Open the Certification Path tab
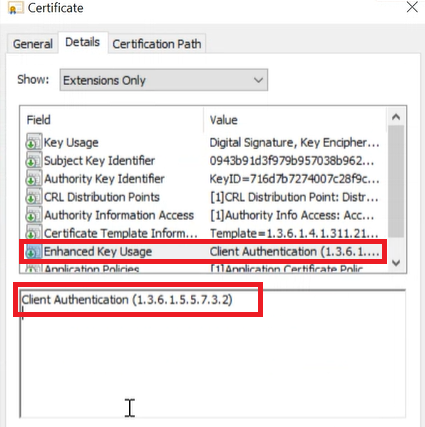Image resolution: width=425 pixels, height=427 pixels. 157,44
